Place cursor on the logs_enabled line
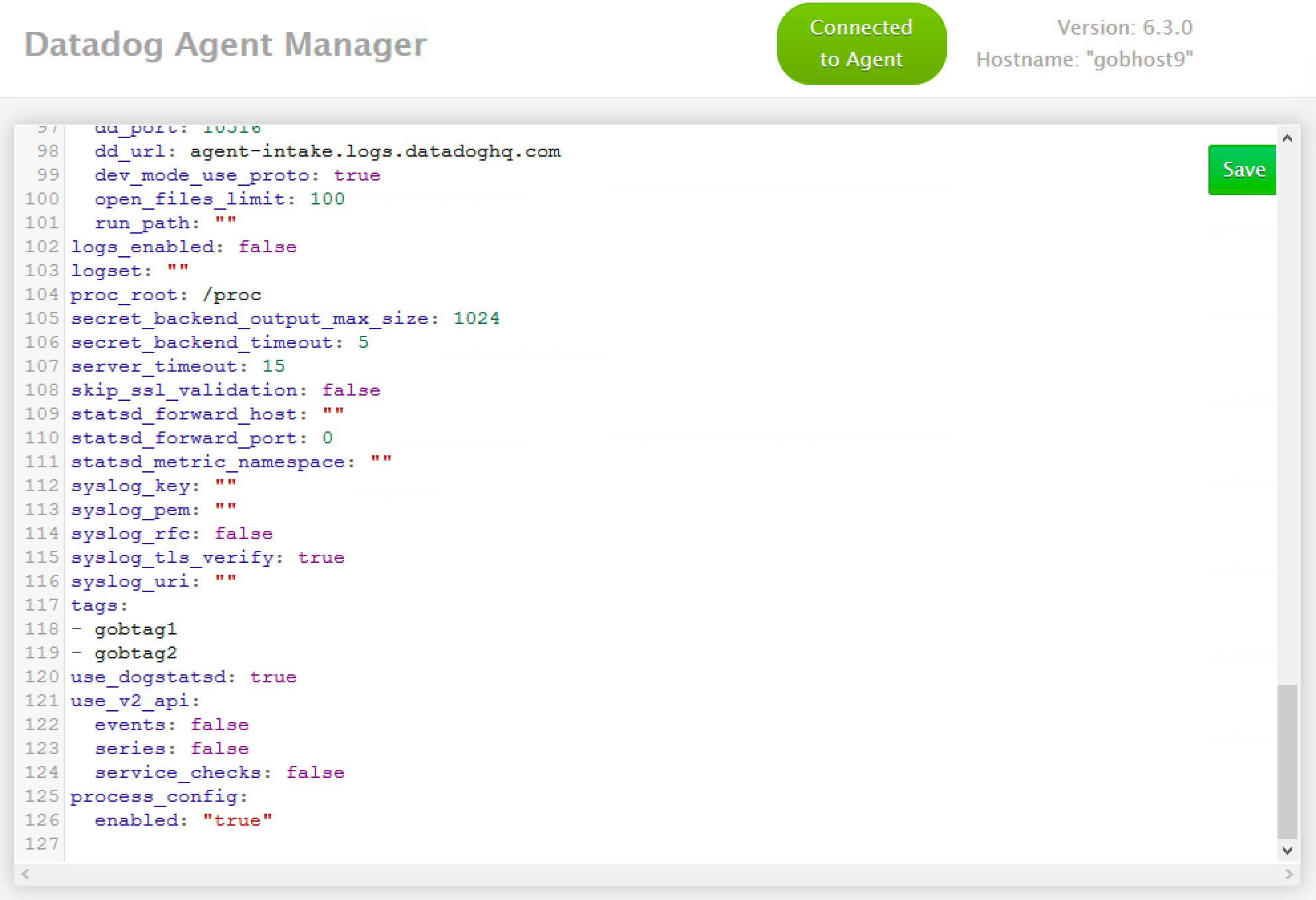 click(x=184, y=246)
